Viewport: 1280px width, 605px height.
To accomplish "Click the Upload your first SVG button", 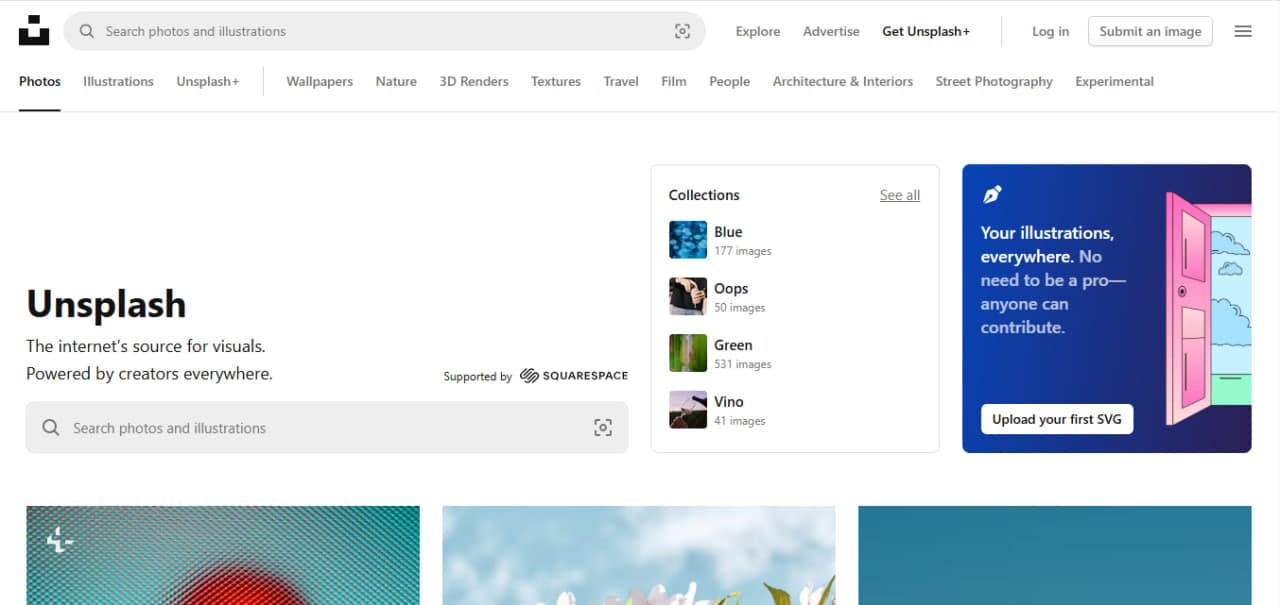I will point(1057,419).
